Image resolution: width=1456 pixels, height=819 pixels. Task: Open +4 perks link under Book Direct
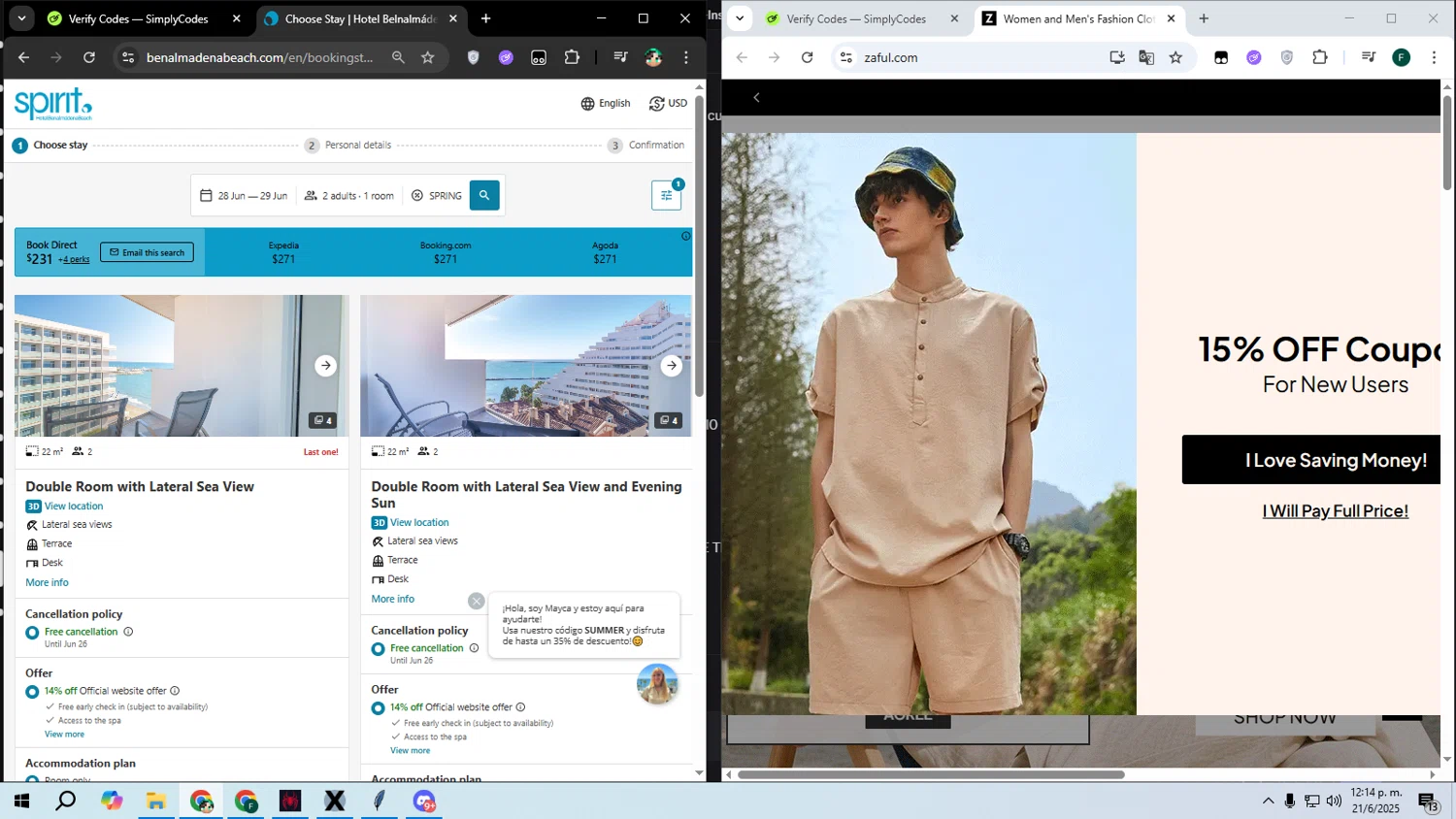click(x=74, y=260)
